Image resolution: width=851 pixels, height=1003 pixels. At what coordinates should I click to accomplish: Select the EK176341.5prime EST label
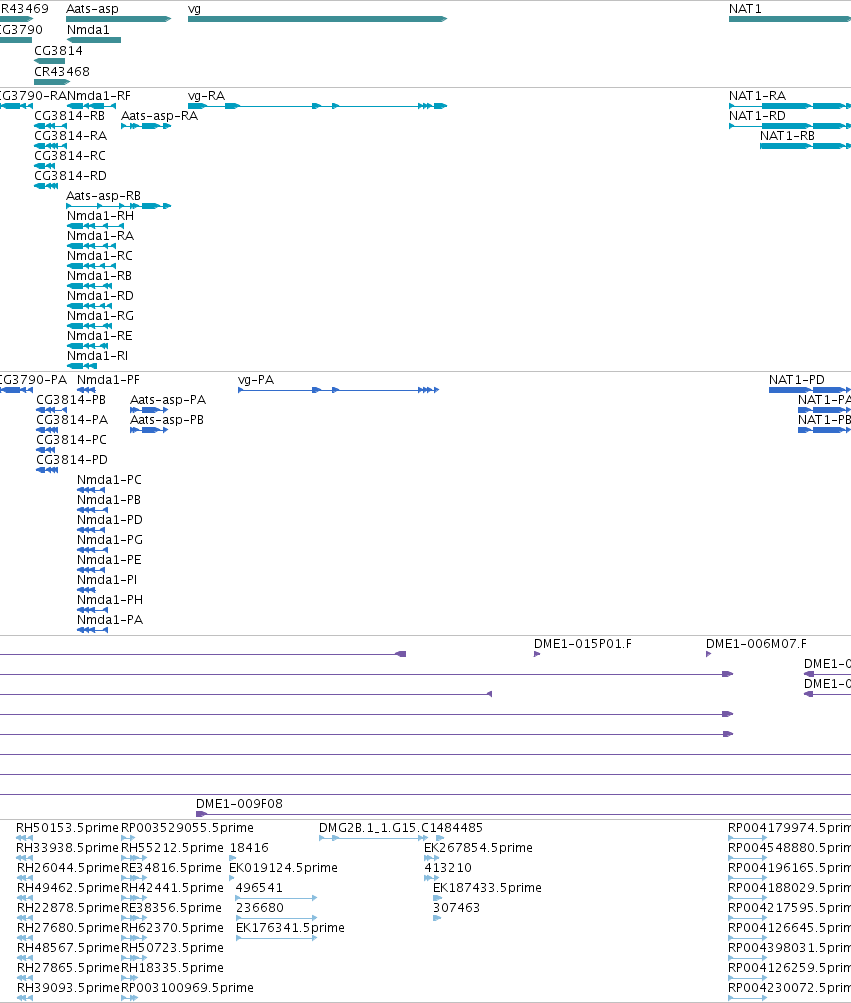click(290, 928)
